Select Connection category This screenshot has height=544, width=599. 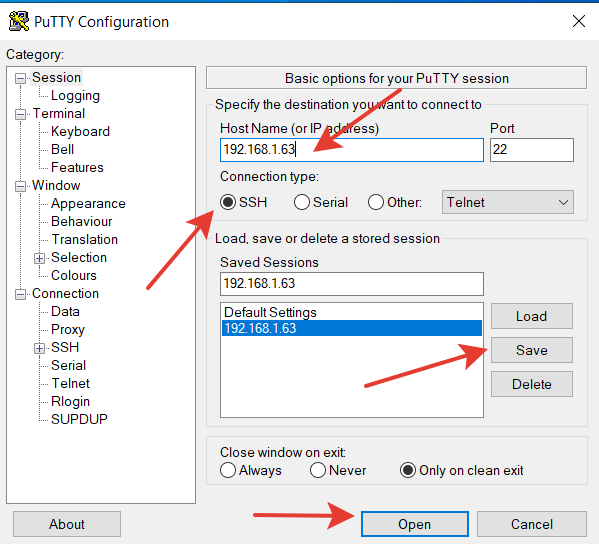(65, 293)
